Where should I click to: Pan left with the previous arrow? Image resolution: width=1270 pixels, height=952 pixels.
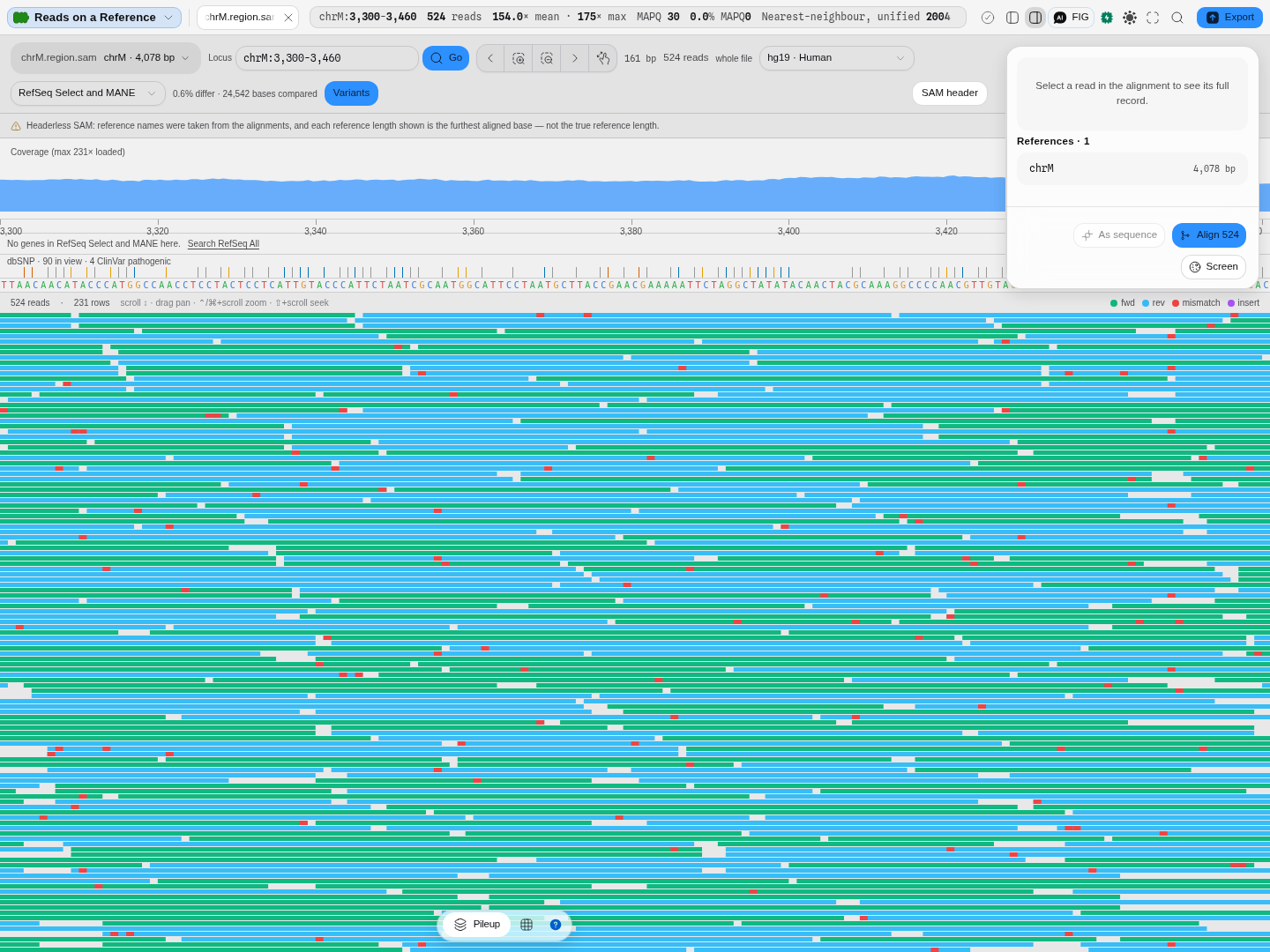coord(490,58)
